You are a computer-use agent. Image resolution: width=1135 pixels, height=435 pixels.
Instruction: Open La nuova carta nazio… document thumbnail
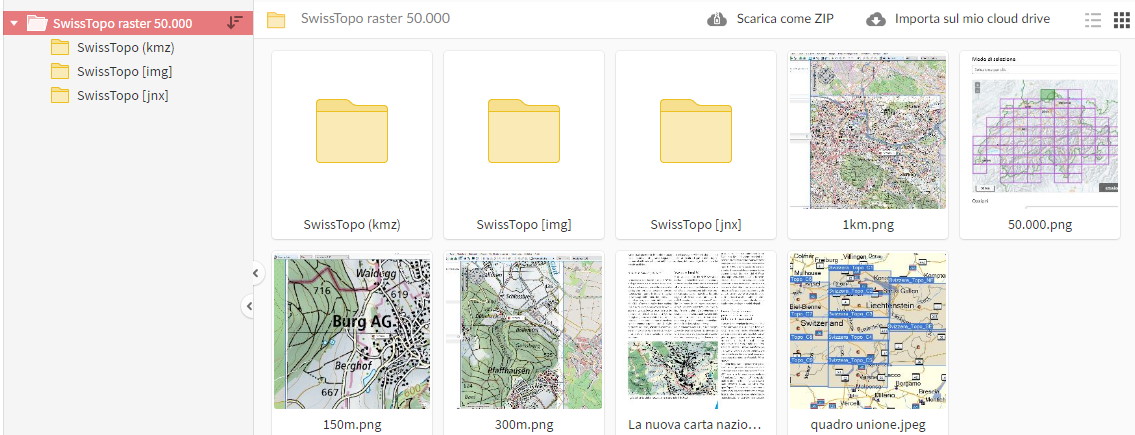[696, 330]
